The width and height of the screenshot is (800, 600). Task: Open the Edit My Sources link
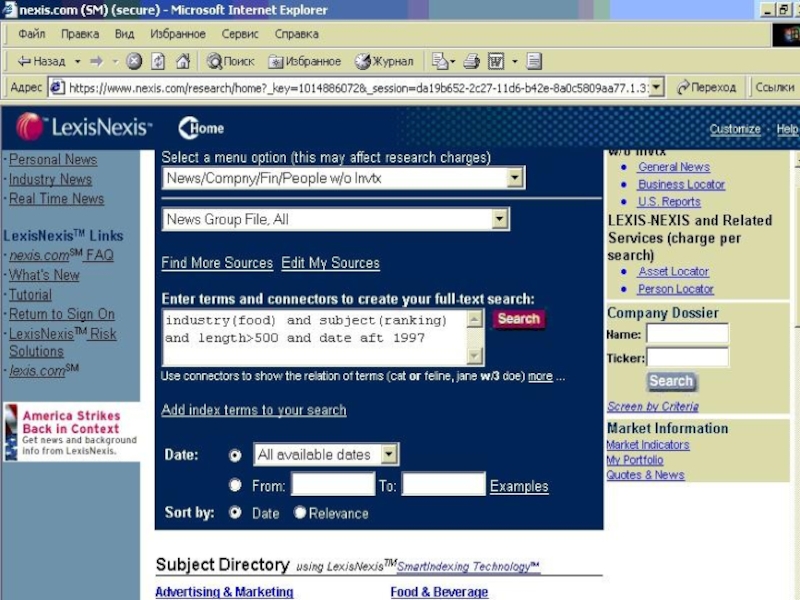331,263
